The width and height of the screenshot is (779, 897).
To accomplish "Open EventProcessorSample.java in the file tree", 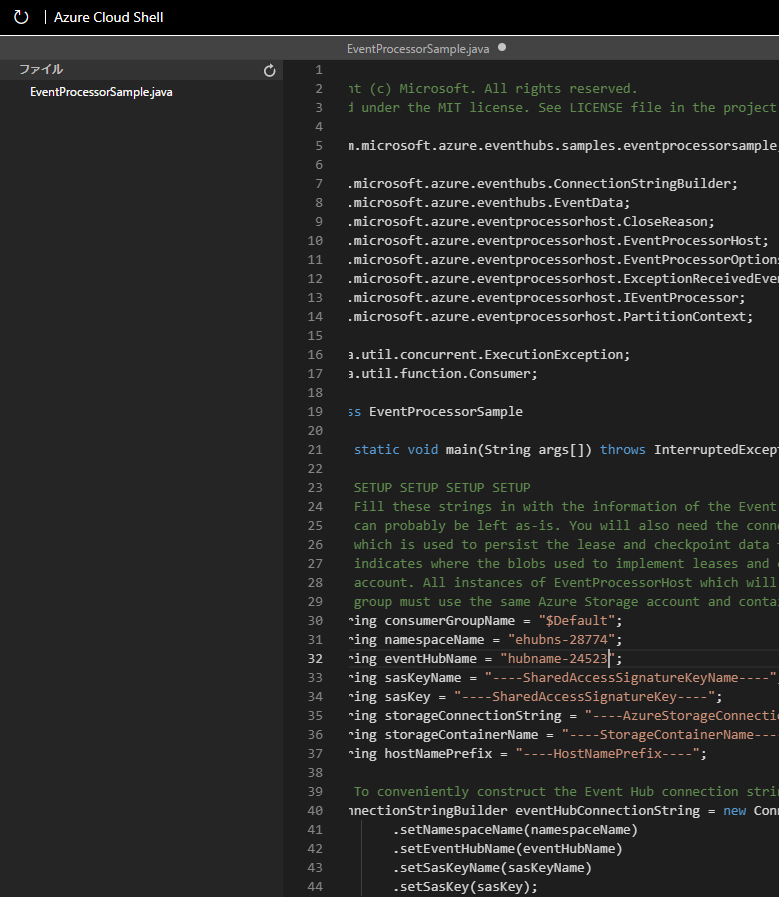I will [101, 92].
